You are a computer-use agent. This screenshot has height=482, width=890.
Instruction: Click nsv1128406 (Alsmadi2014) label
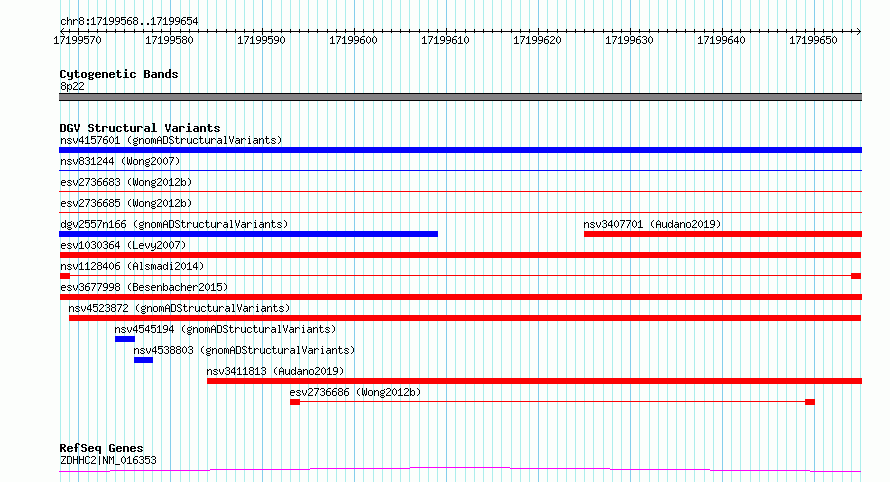coord(132,266)
